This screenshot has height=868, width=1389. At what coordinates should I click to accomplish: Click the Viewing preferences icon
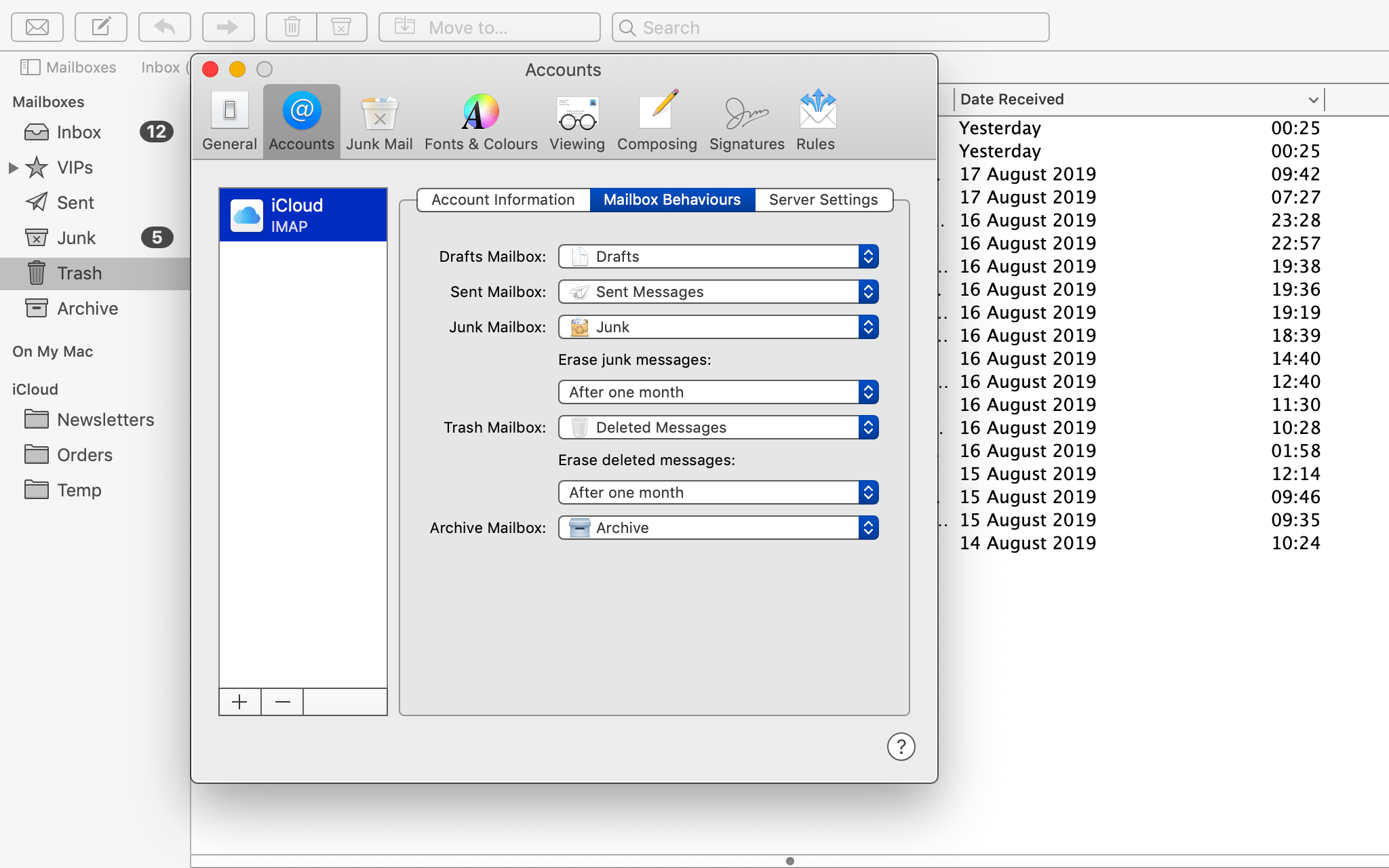click(x=576, y=121)
